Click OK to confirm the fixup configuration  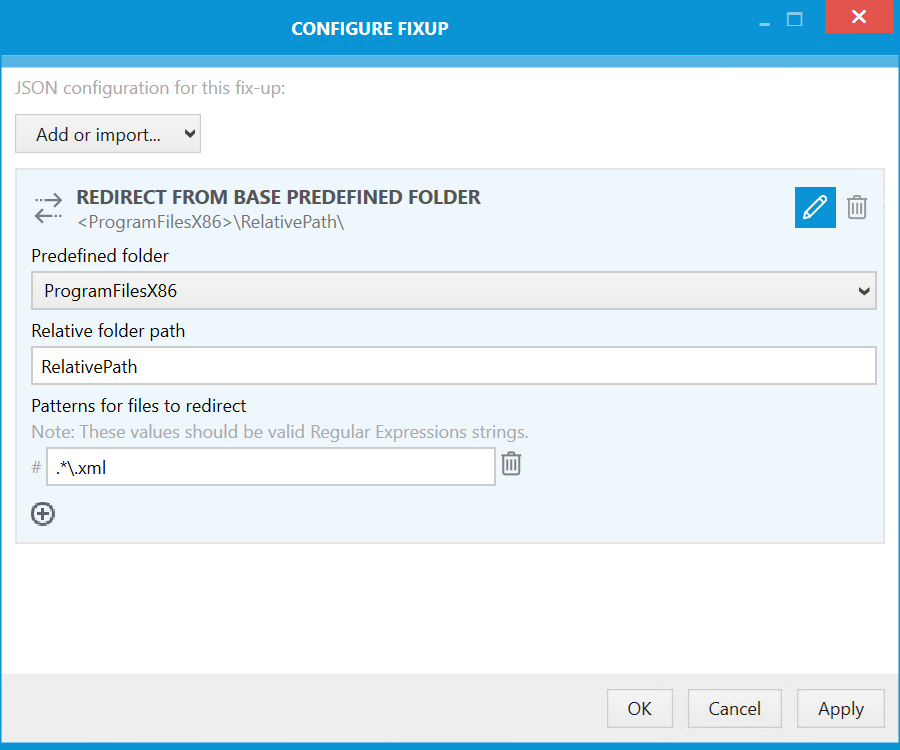click(639, 708)
